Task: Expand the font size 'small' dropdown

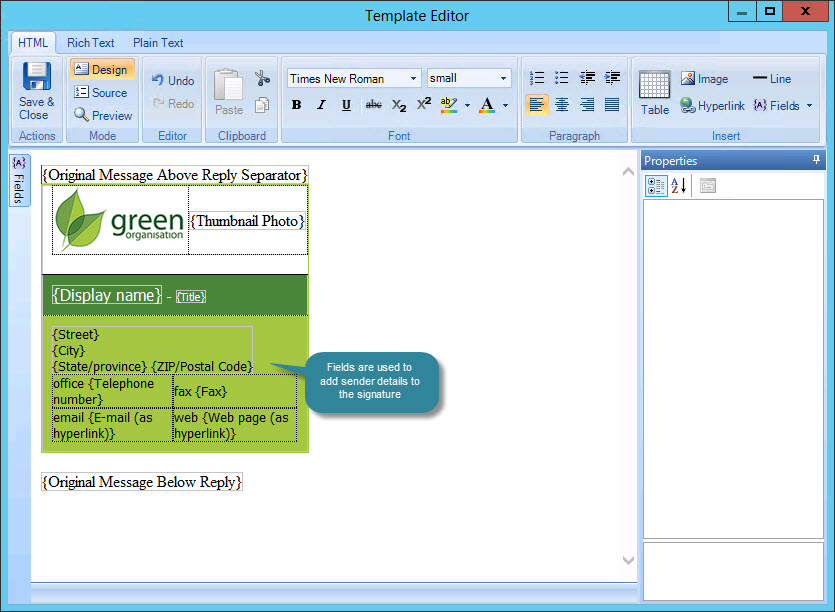Action: [x=503, y=79]
